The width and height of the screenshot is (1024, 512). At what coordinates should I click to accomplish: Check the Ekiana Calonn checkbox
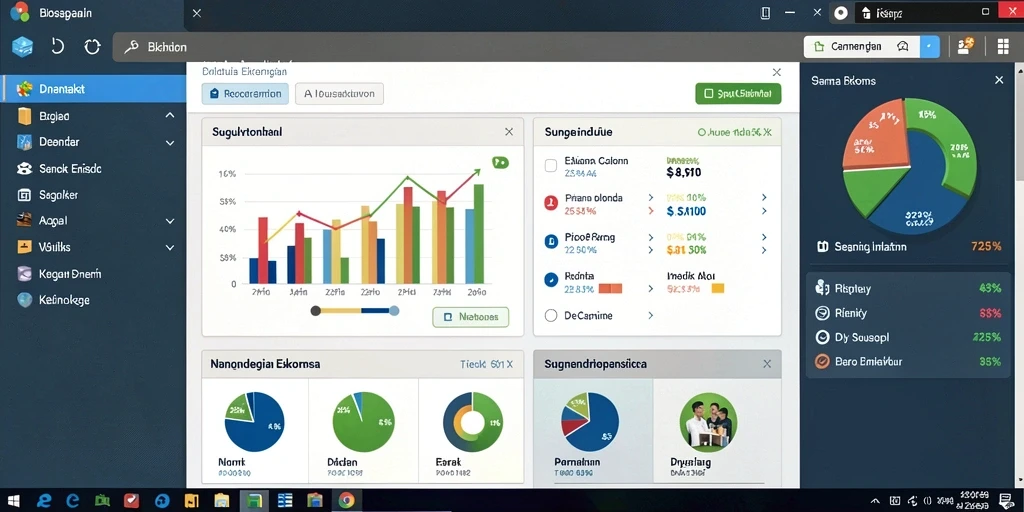tap(551, 166)
